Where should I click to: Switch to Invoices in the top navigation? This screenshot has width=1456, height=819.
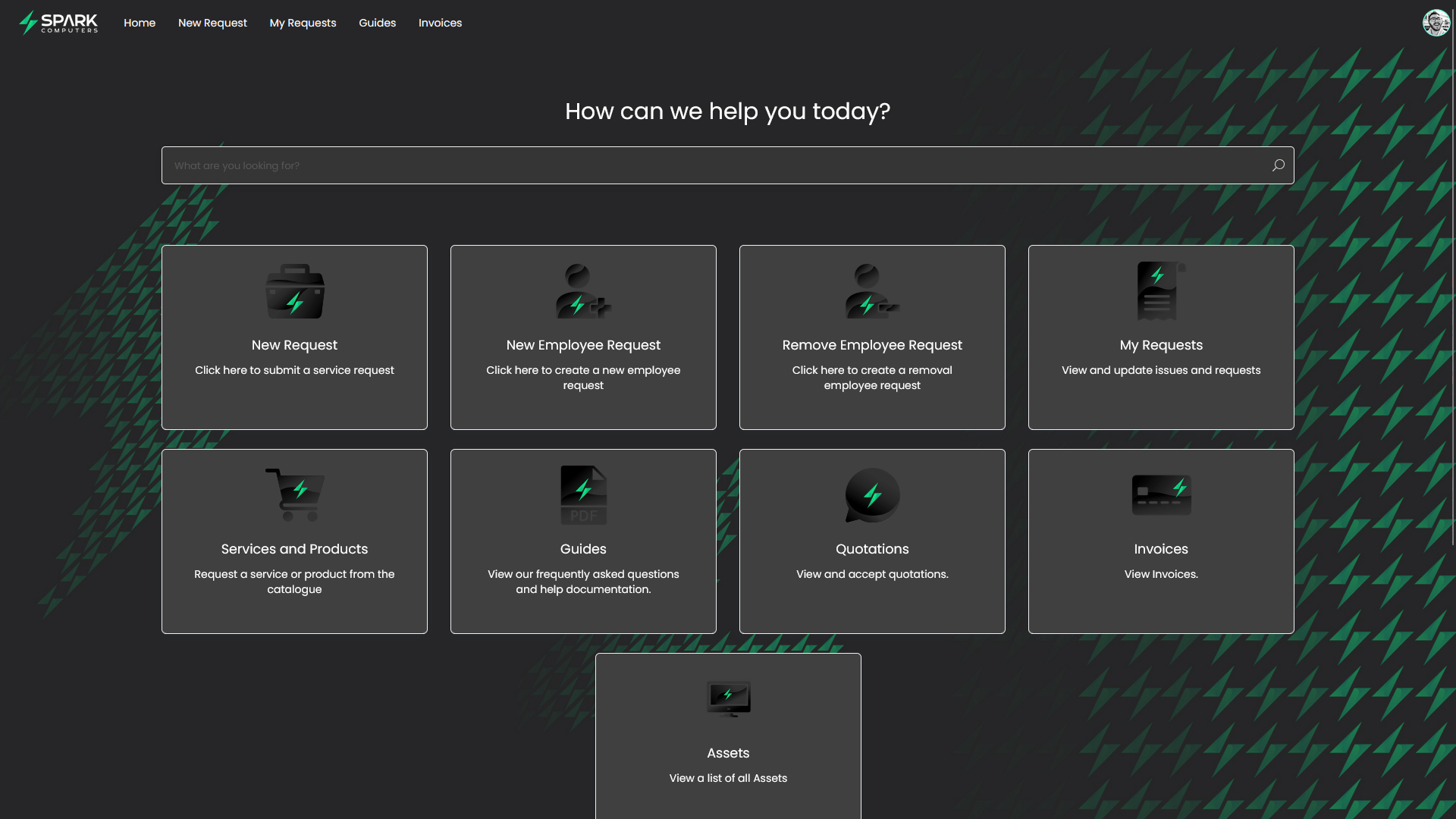point(440,23)
